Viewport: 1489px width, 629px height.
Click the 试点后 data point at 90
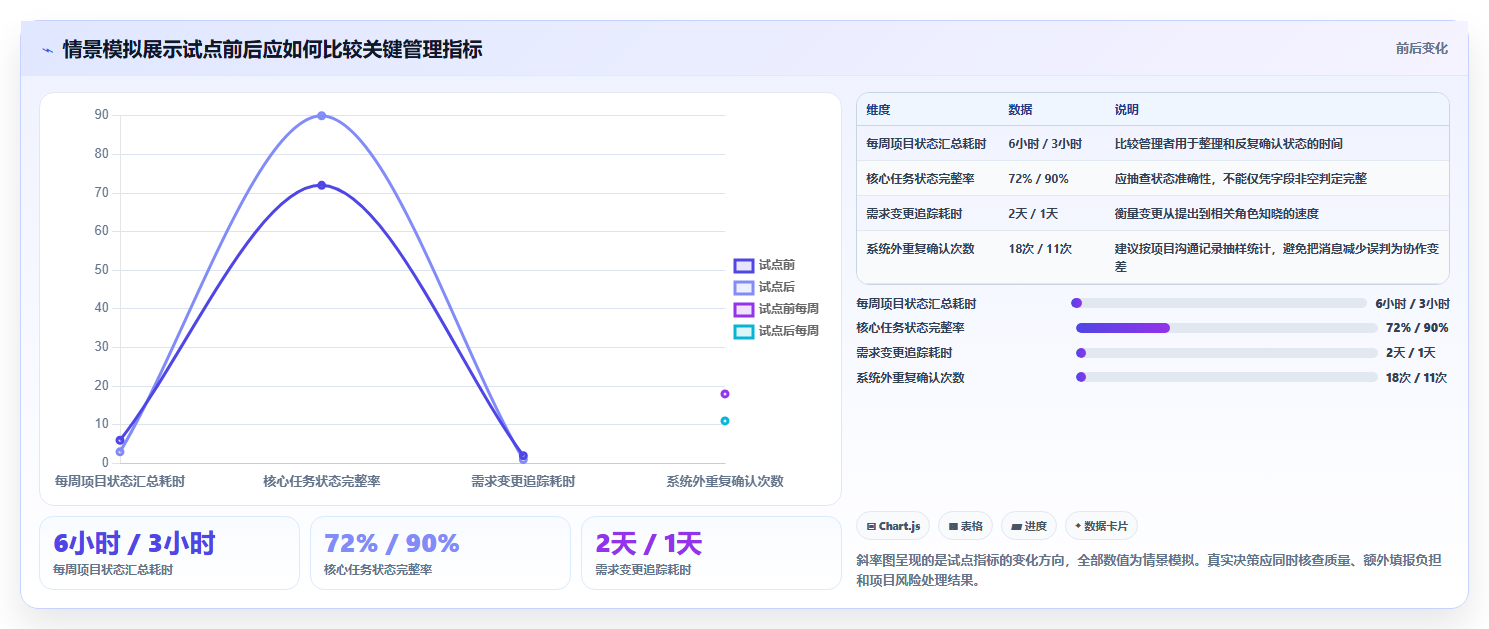tap(322, 115)
